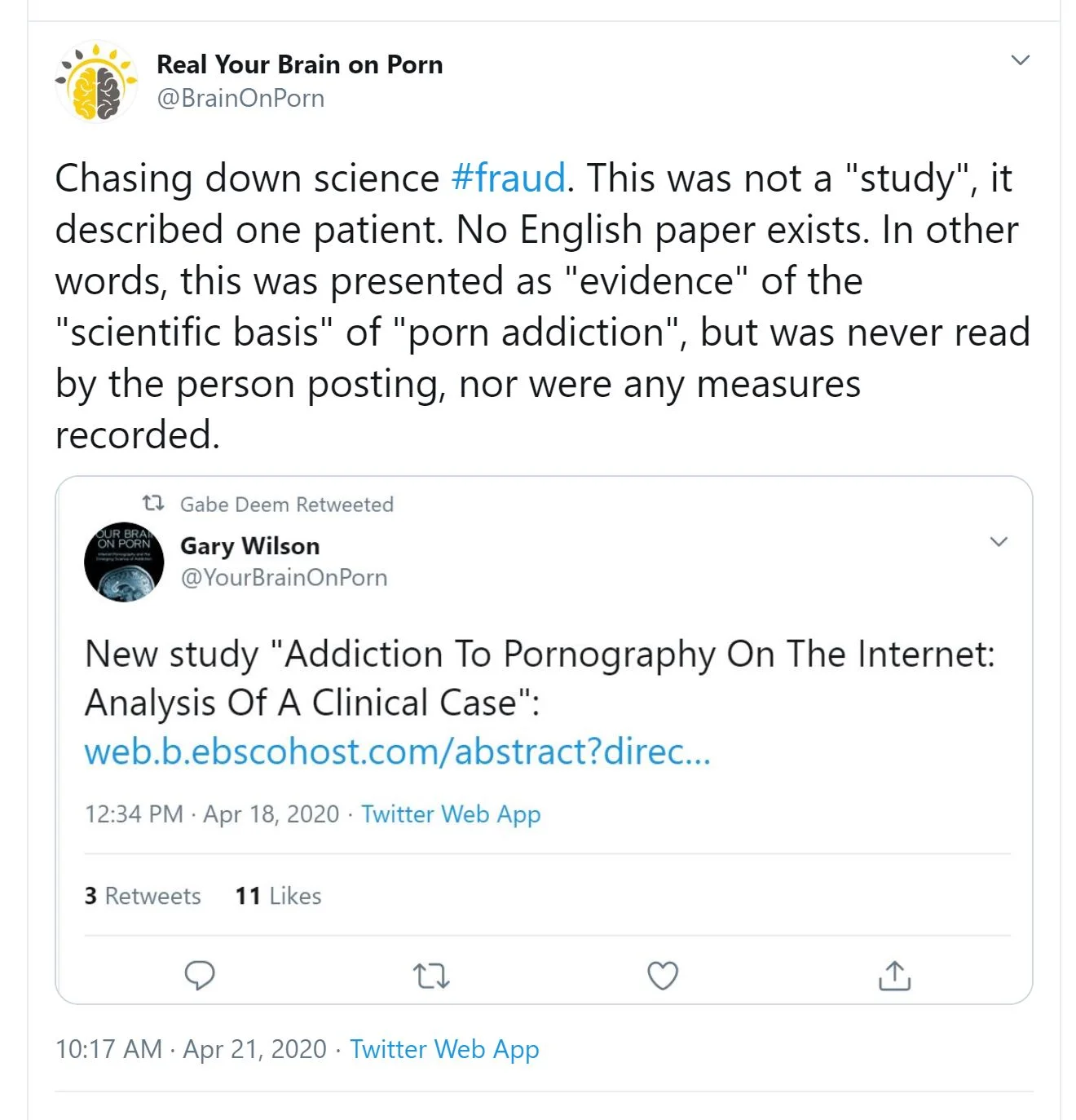
Task: Click the small retweet icon beside Gabe Deem
Action: pyautogui.click(x=153, y=503)
